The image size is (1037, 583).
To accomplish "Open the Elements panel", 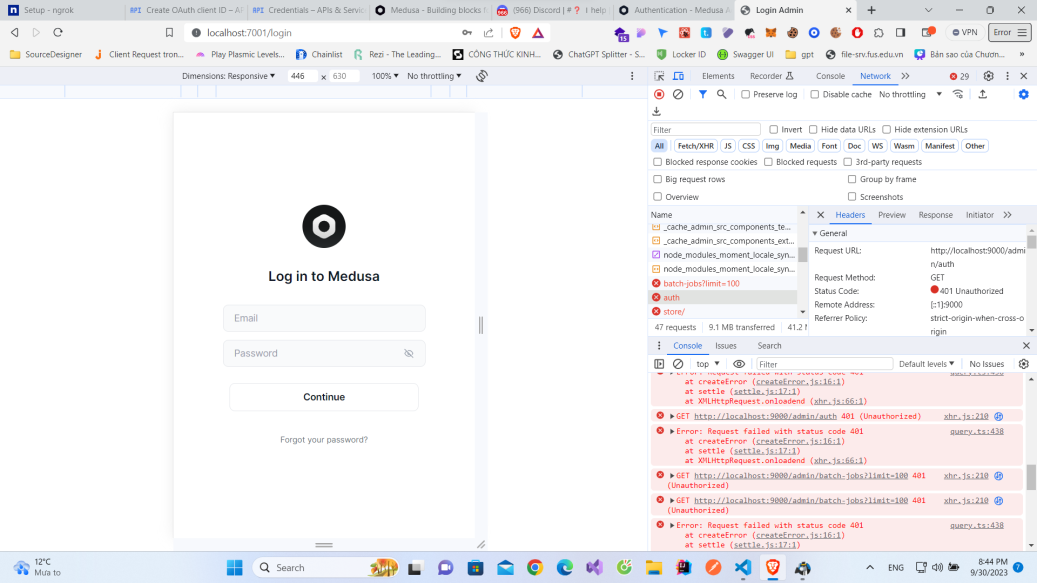I will 718,75.
